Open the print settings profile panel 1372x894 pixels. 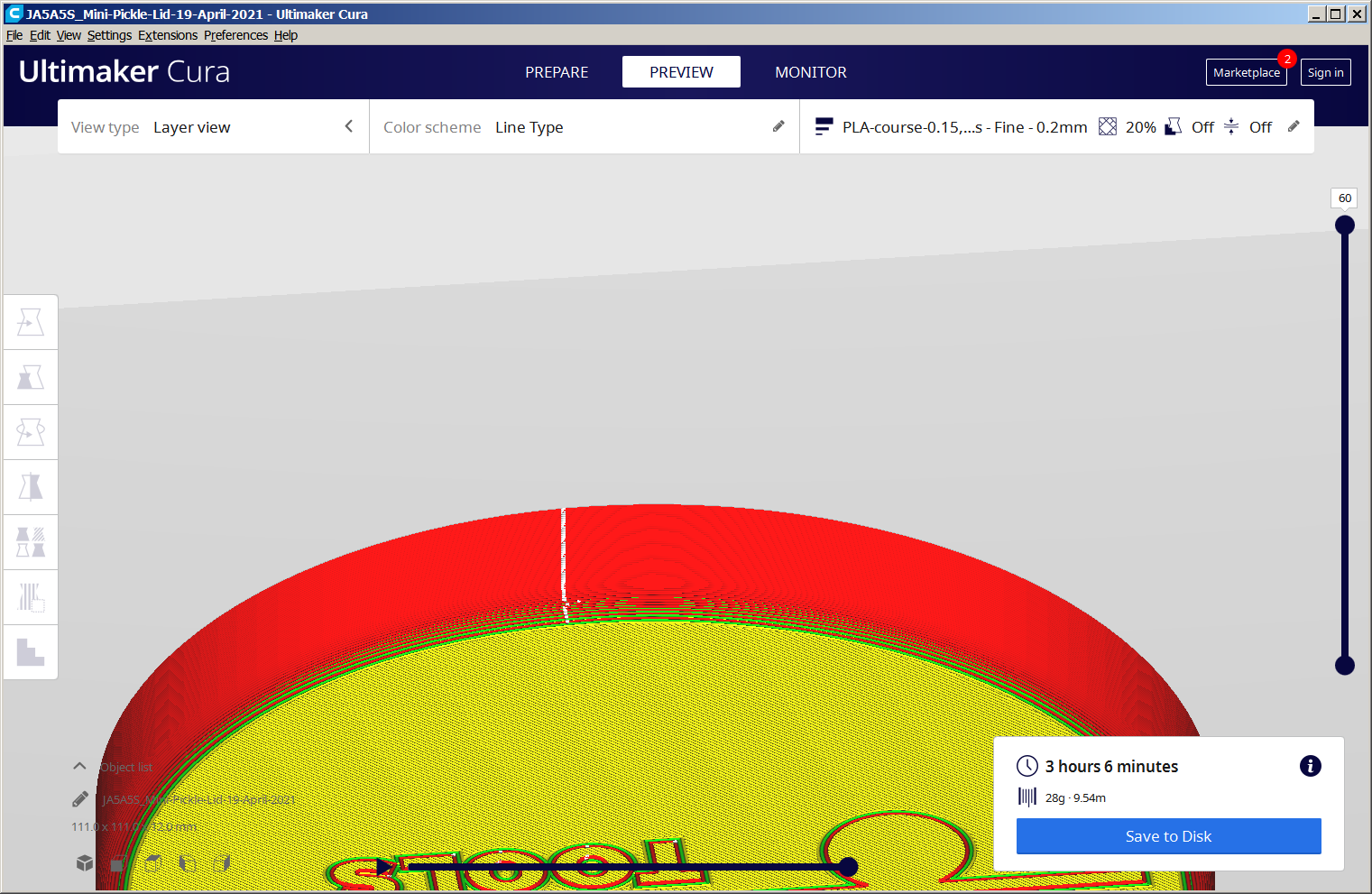pyautogui.click(x=1056, y=127)
